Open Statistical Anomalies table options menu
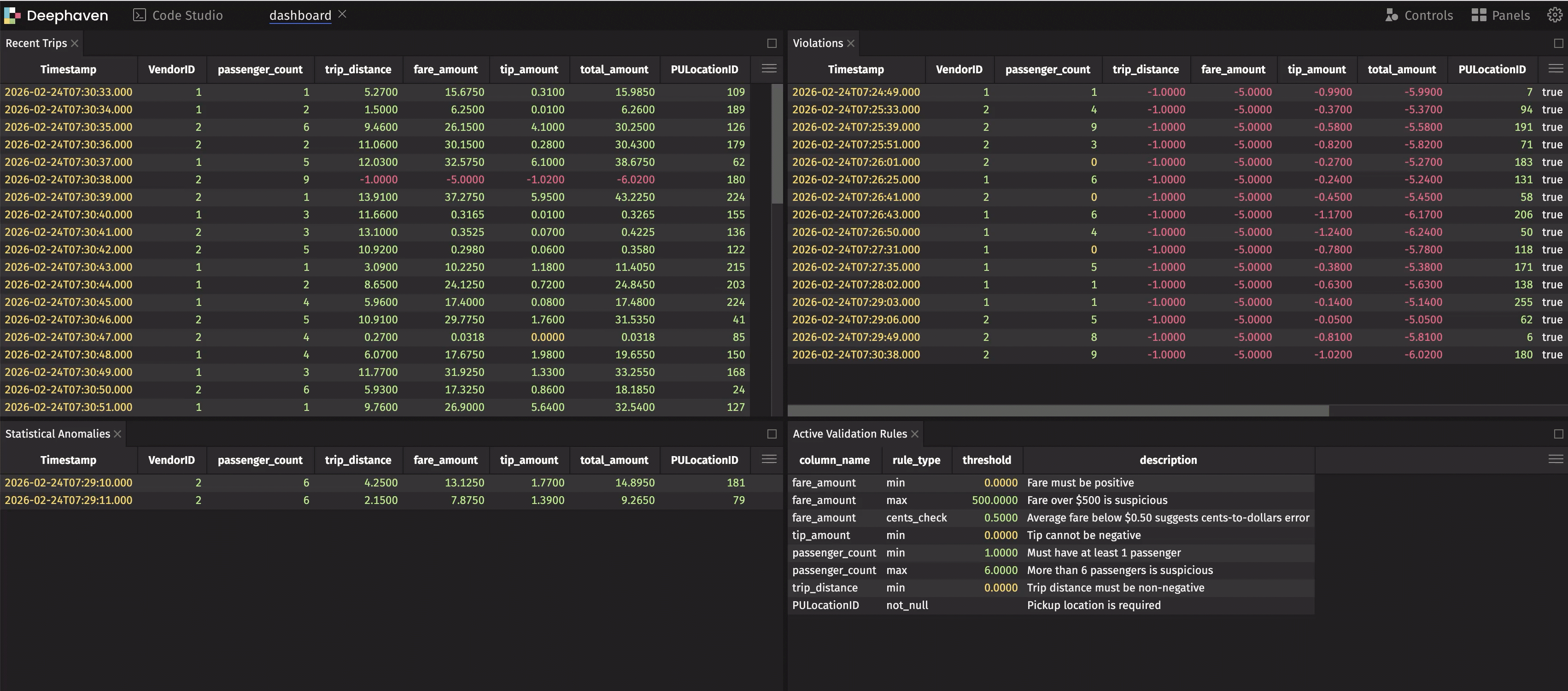Screen dimensions: 1568x691 coord(769,460)
